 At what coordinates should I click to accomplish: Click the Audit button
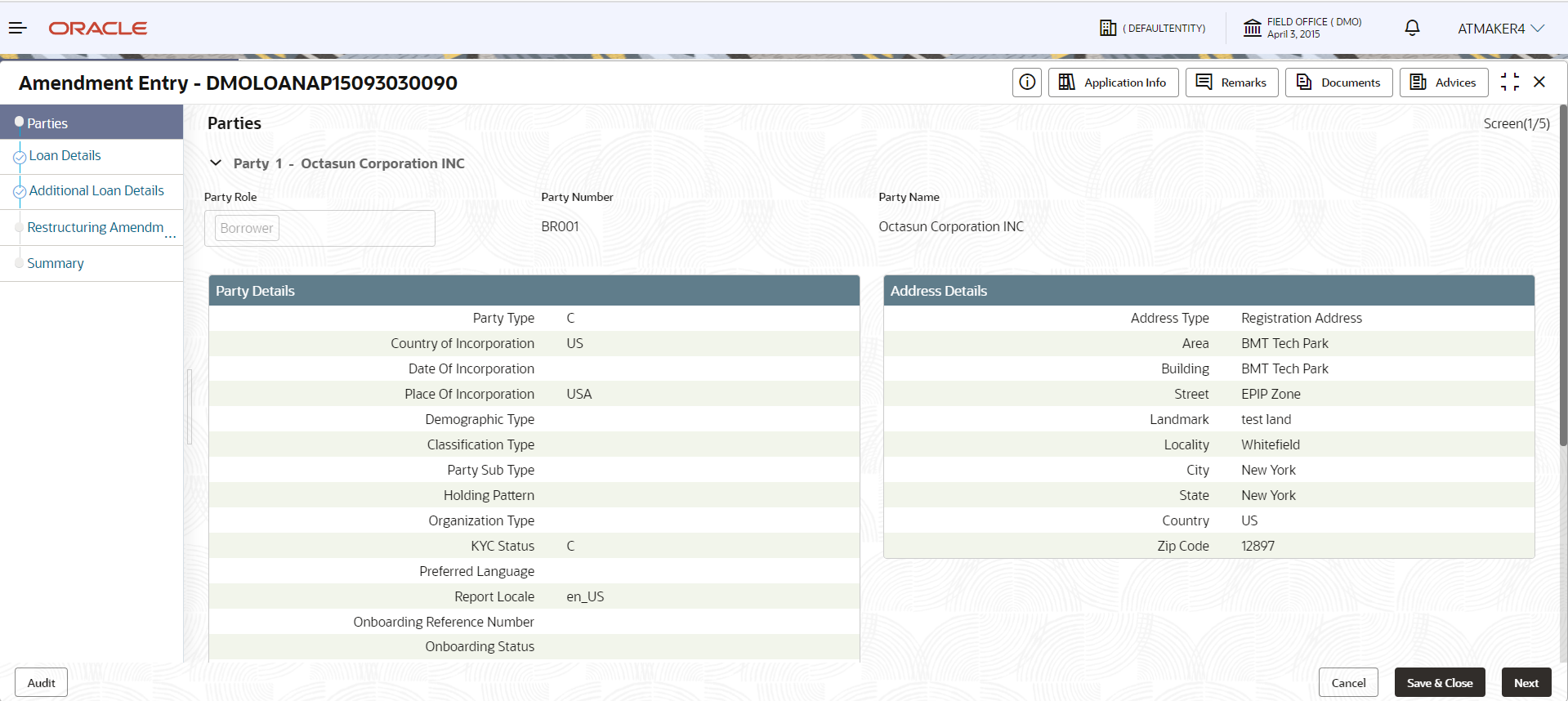pos(41,683)
